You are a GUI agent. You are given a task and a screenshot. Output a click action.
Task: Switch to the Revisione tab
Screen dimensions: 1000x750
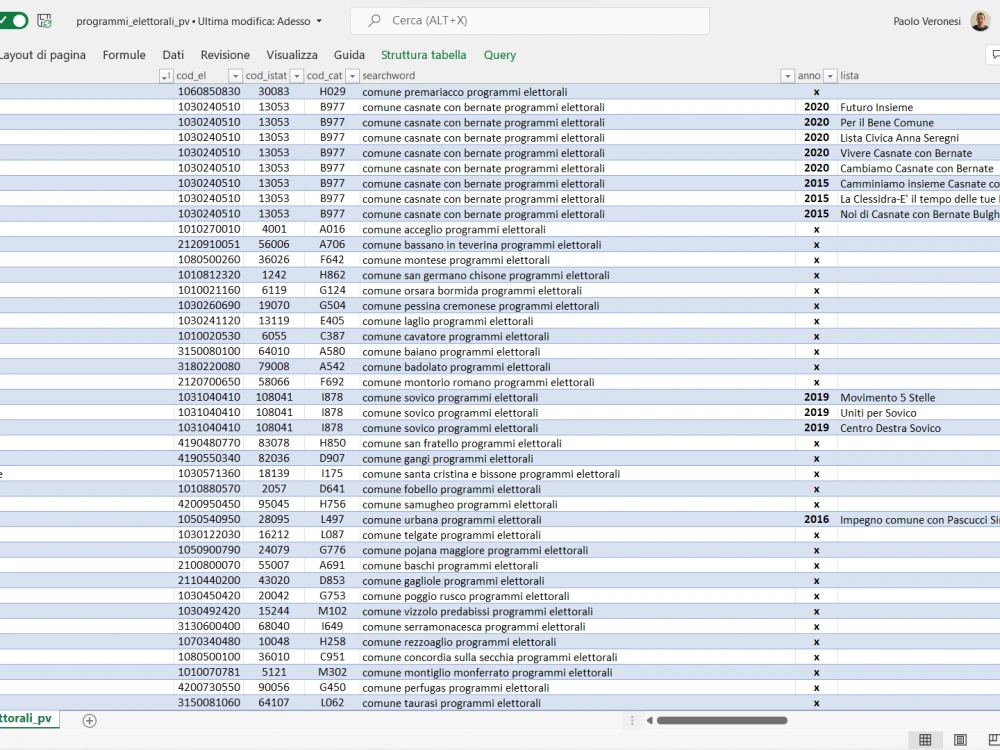(225, 55)
